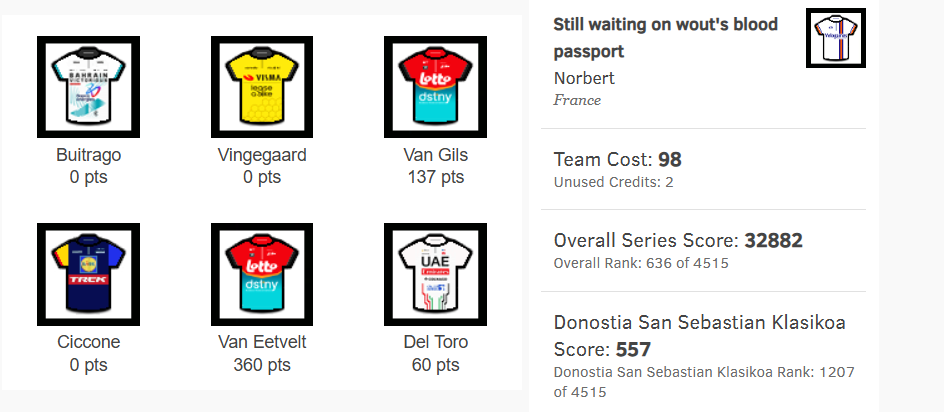The height and width of the screenshot is (412, 944).
Task: Select the Overall Series Score 32882 line
Action: pyautogui.click(x=678, y=240)
